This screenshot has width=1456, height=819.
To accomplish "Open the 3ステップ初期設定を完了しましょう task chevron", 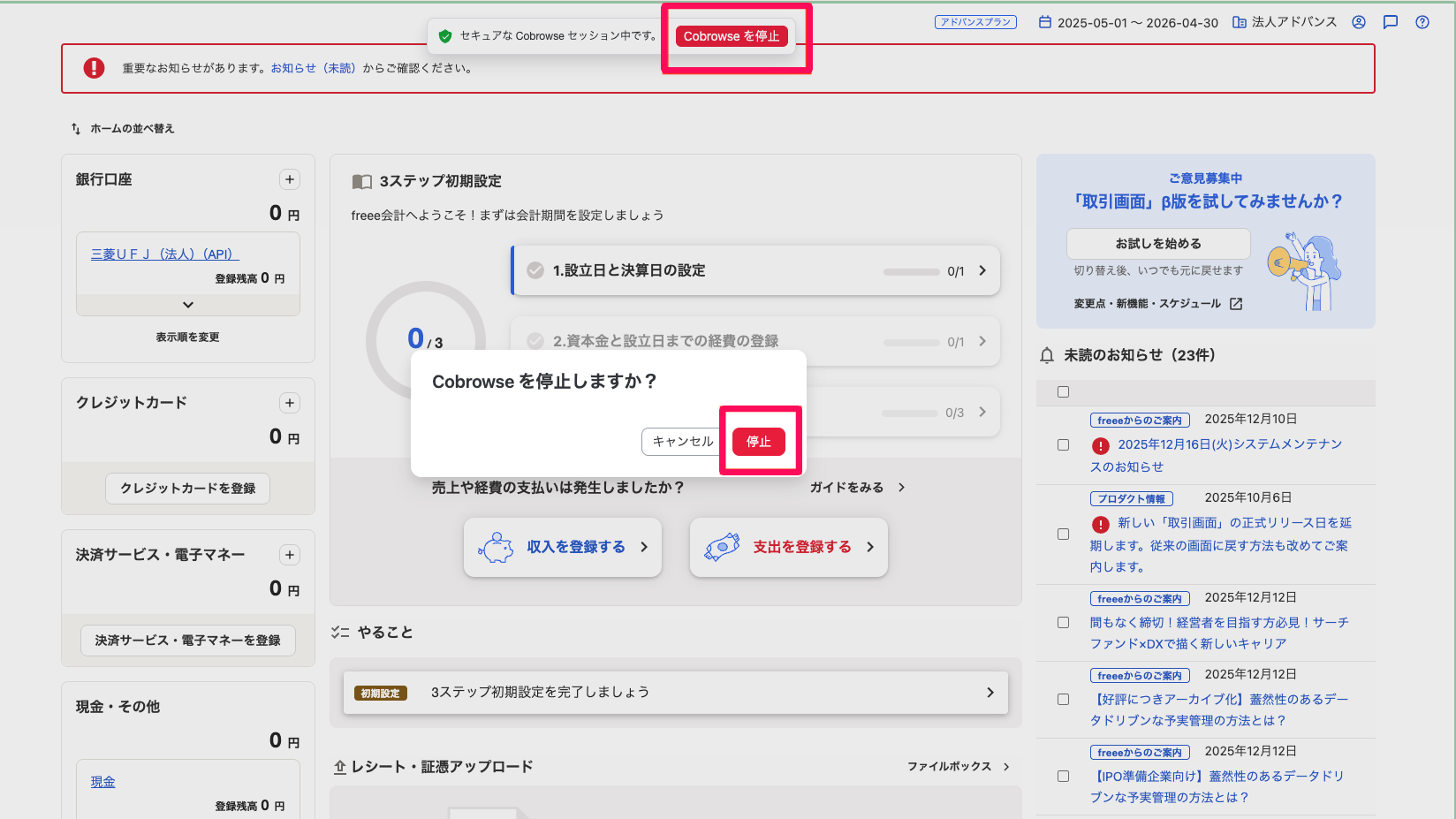I will coord(990,693).
